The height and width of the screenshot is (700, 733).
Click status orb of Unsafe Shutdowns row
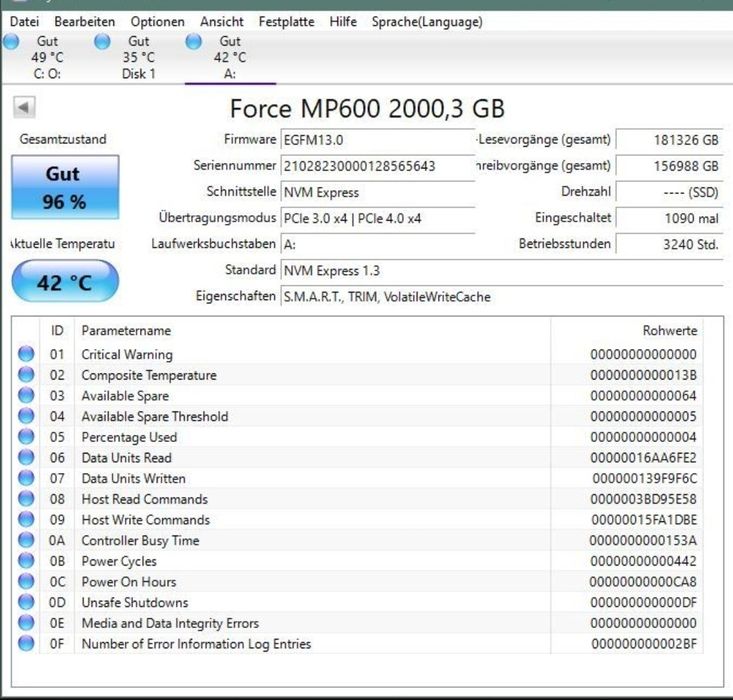click(26, 602)
